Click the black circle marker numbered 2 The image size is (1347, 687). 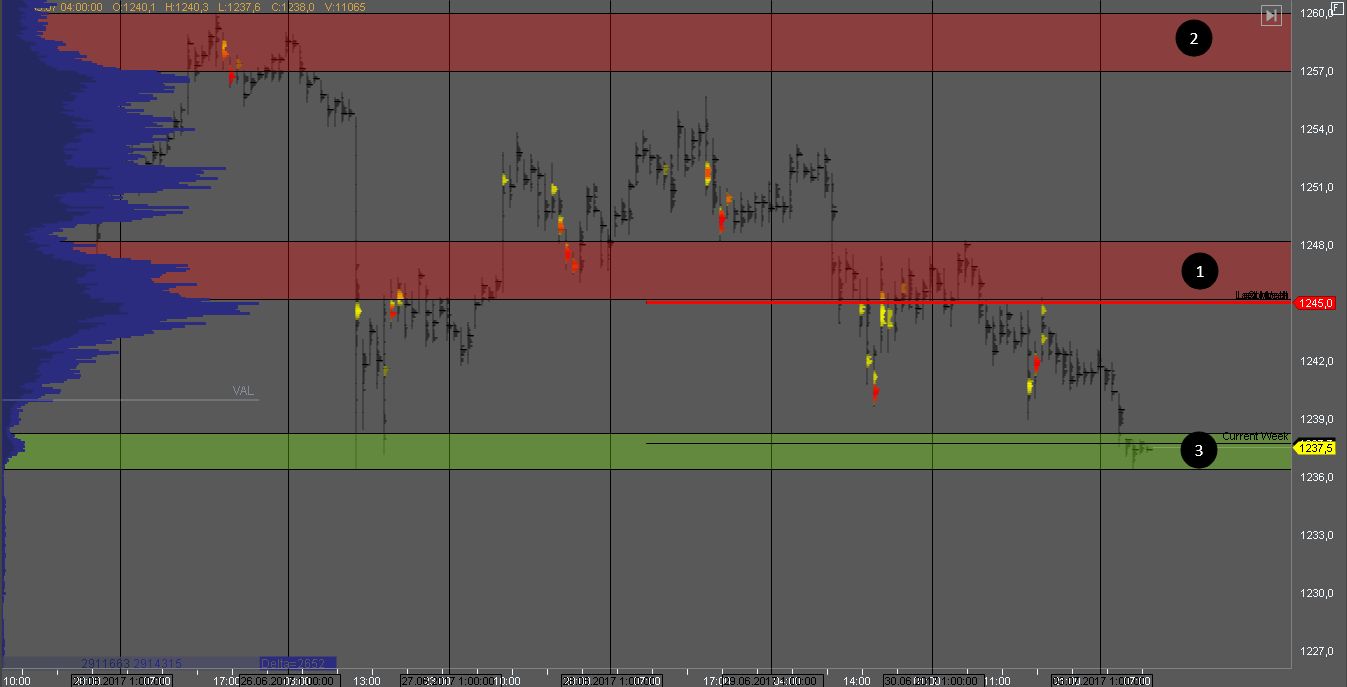tap(1193, 39)
